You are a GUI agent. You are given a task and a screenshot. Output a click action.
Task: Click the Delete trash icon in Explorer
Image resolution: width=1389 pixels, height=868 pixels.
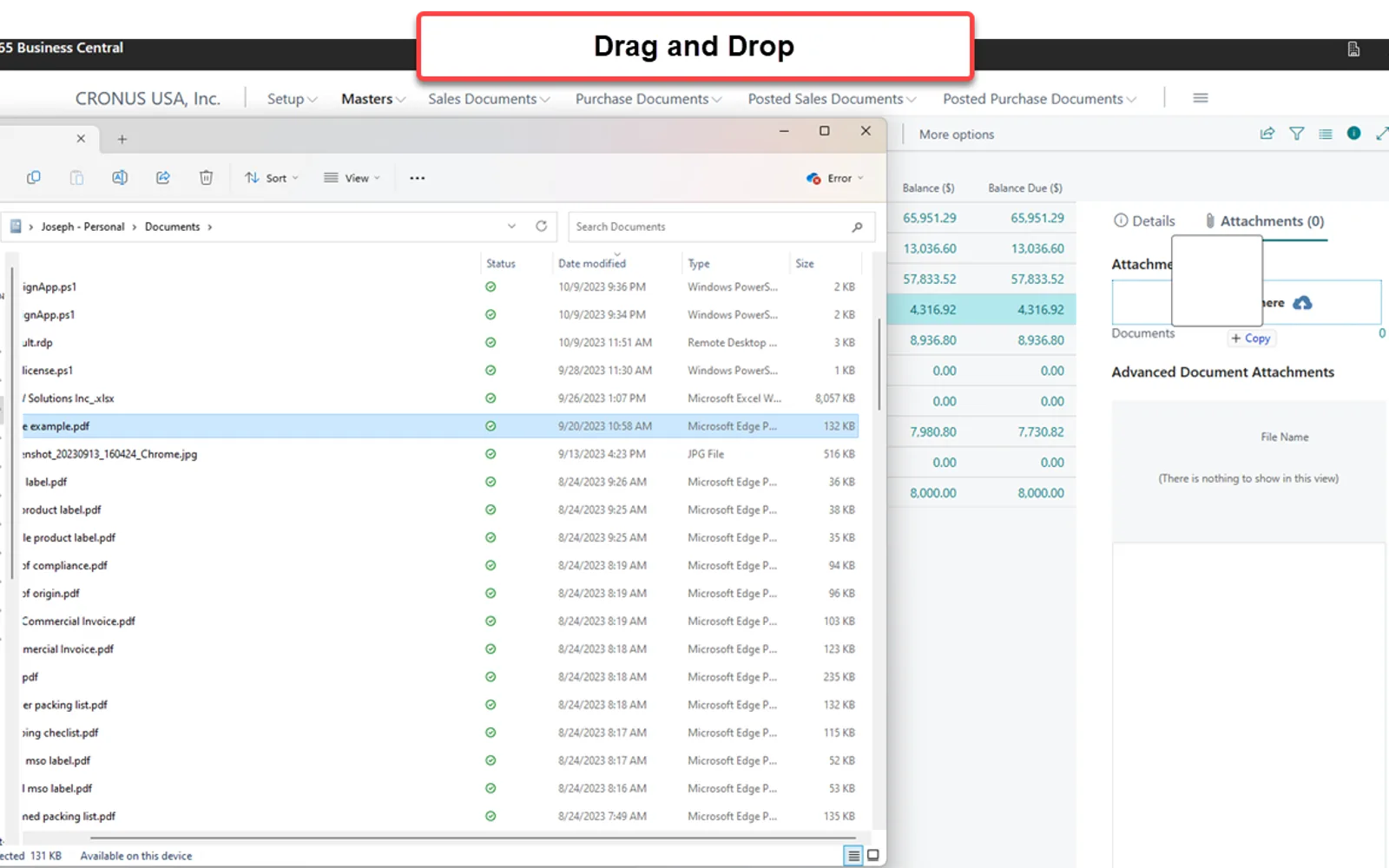[x=206, y=178]
